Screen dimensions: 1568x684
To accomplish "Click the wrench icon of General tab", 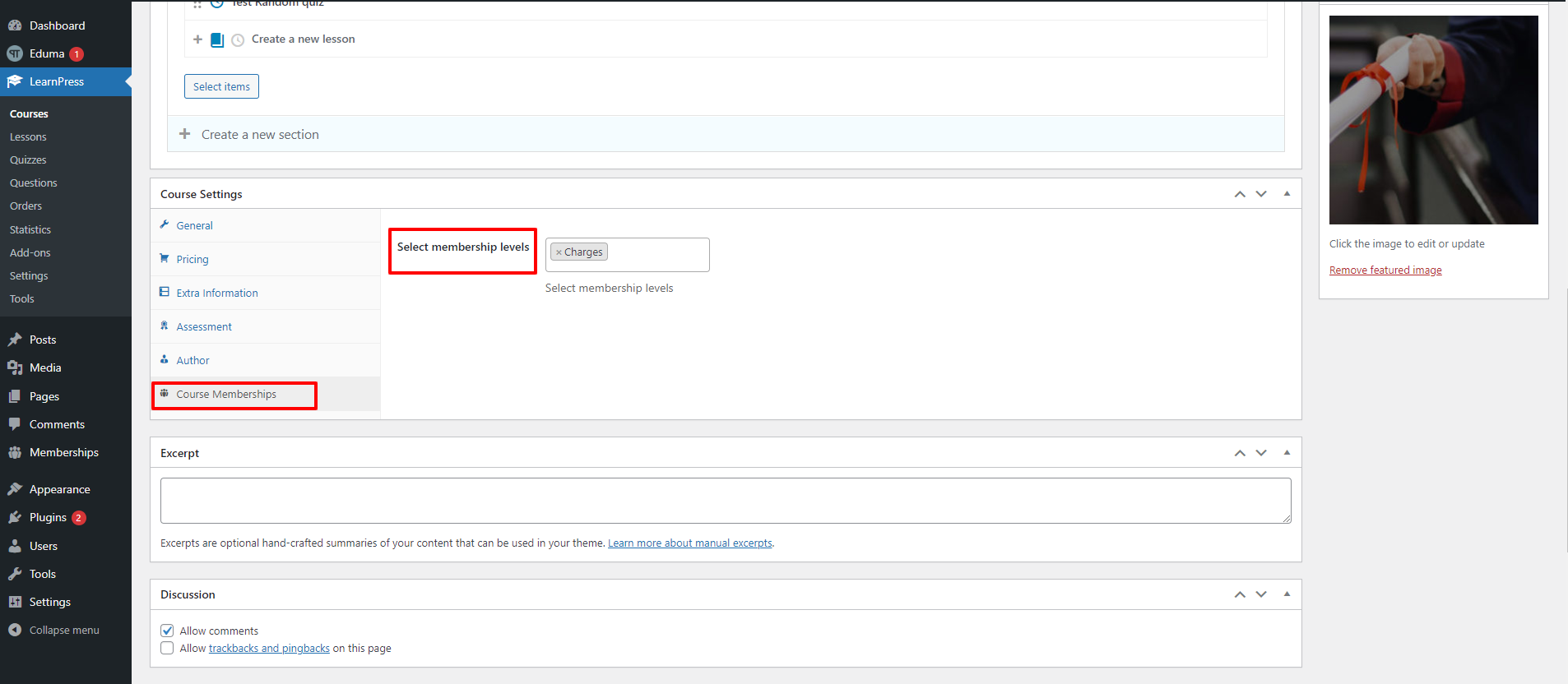I will coord(165,224).
